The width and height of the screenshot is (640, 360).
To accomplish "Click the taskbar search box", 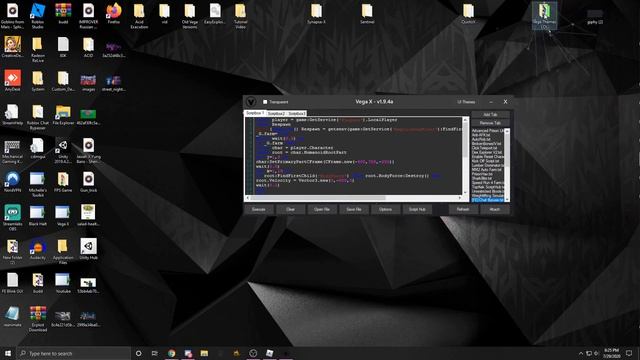I will click(x=74, y=353).
